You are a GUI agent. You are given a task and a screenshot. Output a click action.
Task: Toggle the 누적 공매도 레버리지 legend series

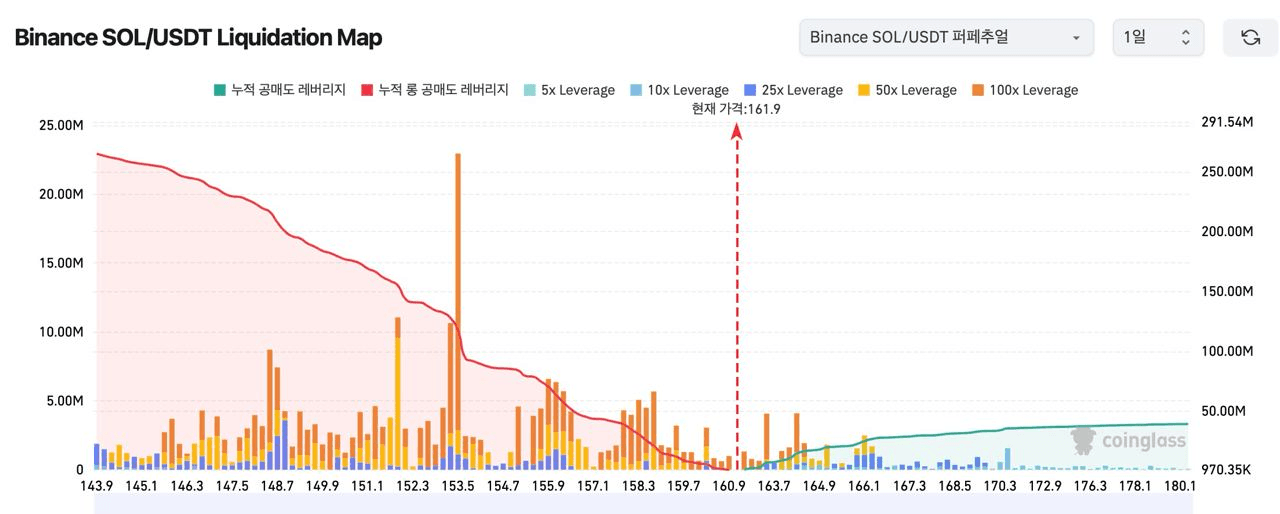(279, 90)
